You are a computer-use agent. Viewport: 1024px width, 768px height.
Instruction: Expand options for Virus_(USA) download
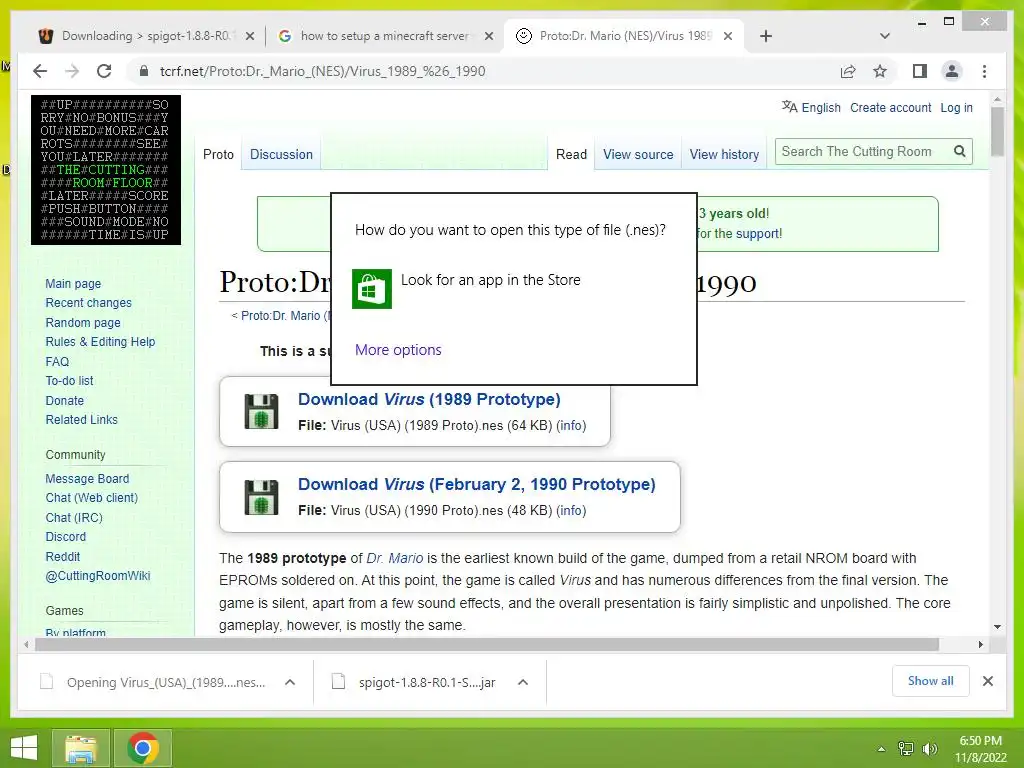290,682
